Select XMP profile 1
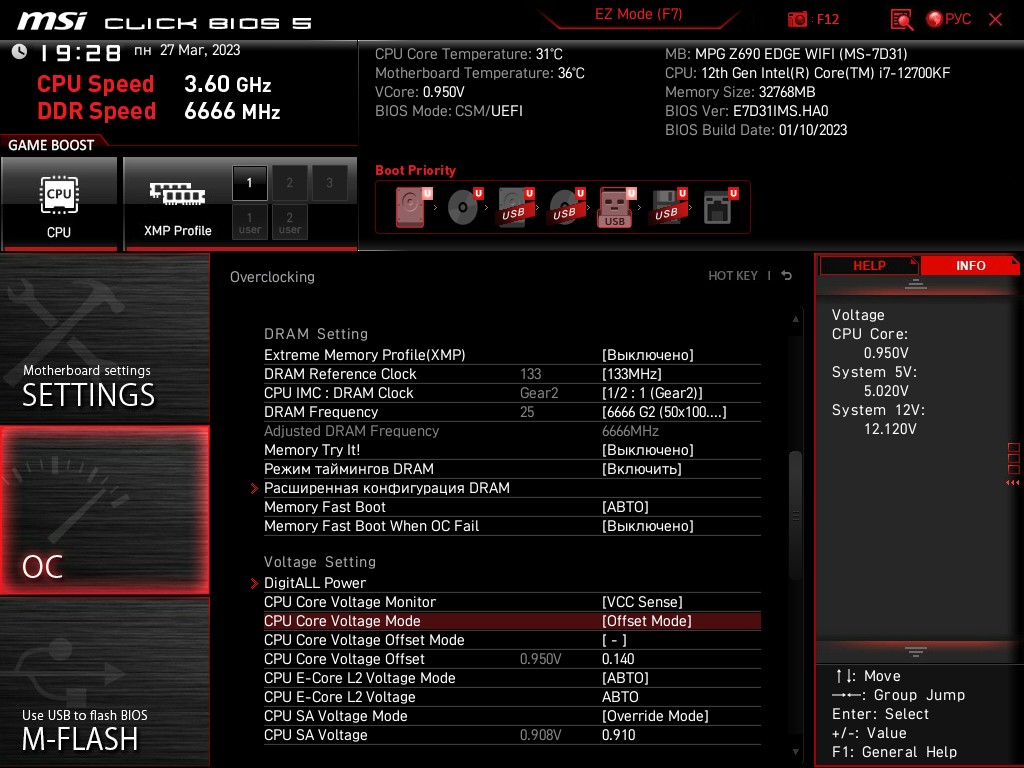The image size is (1024, 768). point(249,183)
